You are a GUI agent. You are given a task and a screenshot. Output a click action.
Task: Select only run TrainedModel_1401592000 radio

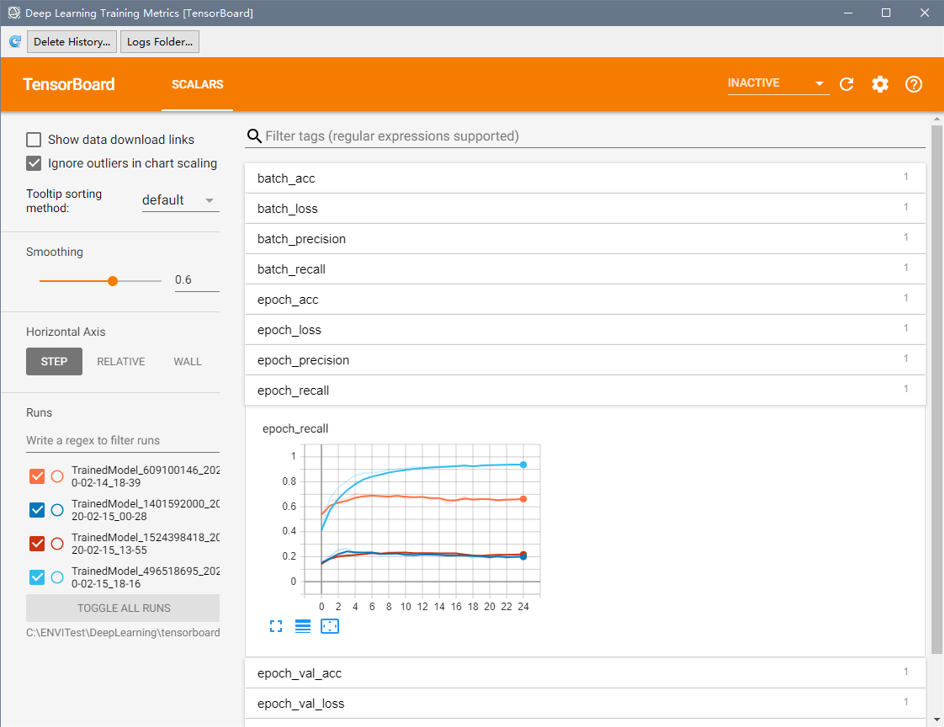[57, 510]
